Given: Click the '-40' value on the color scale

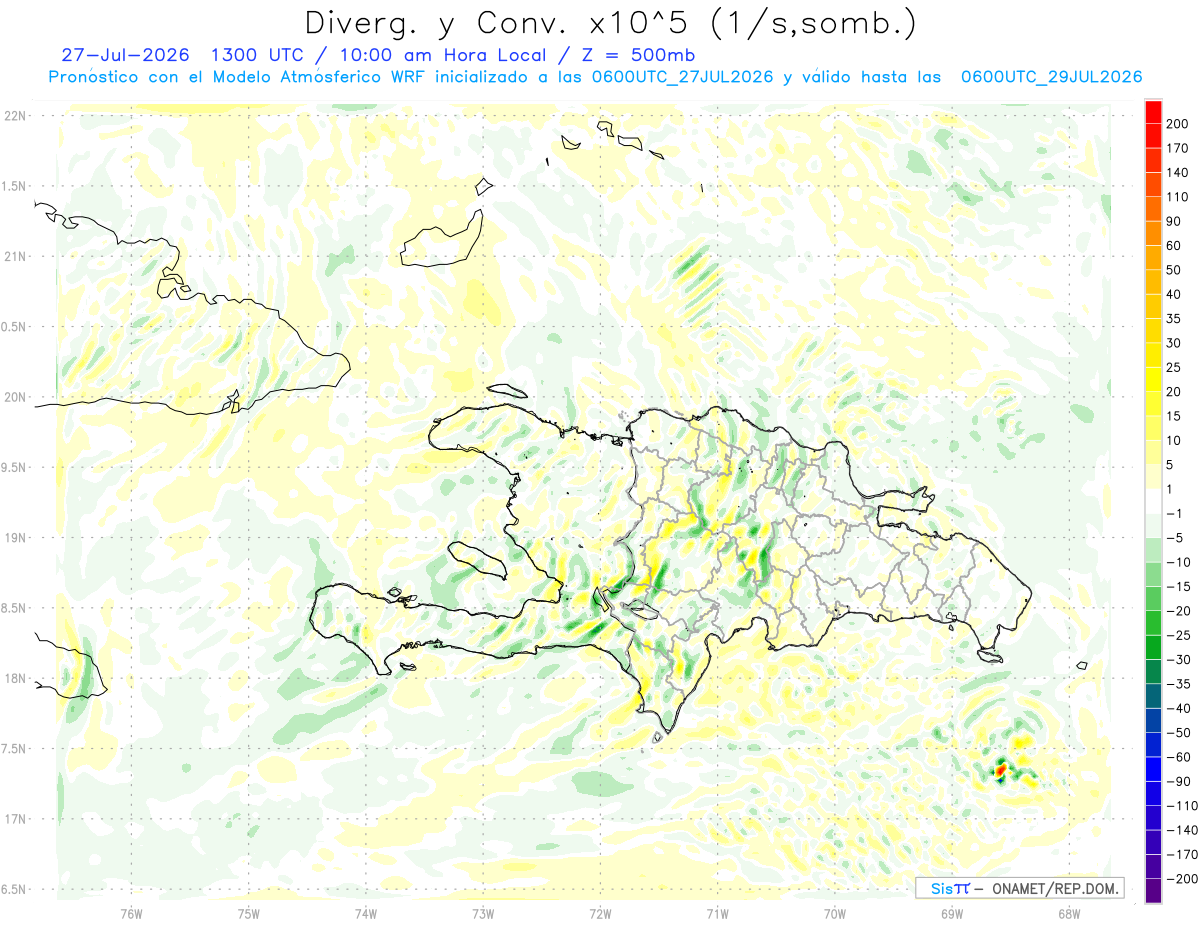Looking at the screenshot, I should [x=1177, y=709].
